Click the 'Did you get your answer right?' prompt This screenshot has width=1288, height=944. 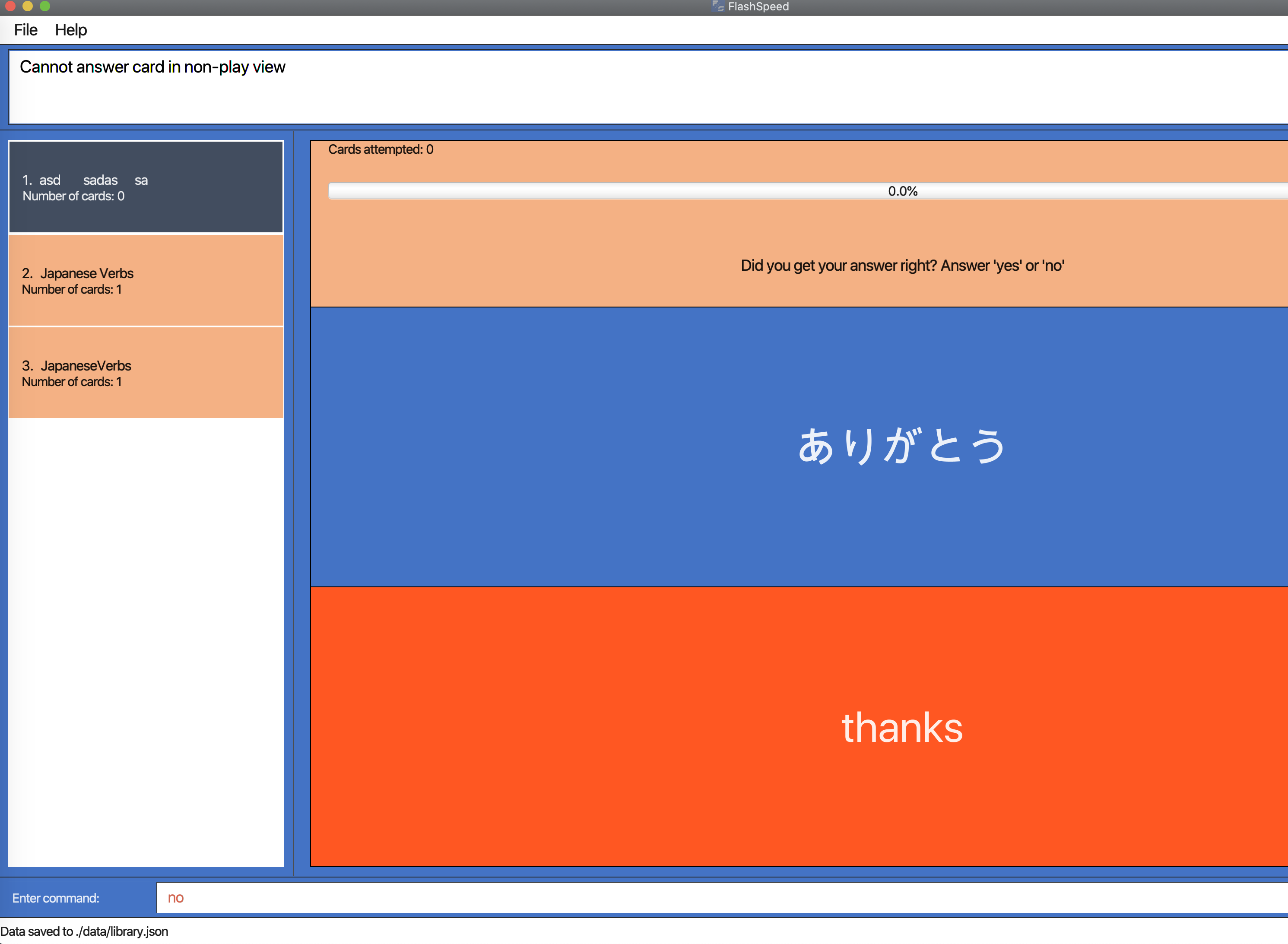click(x=902, y=266)
